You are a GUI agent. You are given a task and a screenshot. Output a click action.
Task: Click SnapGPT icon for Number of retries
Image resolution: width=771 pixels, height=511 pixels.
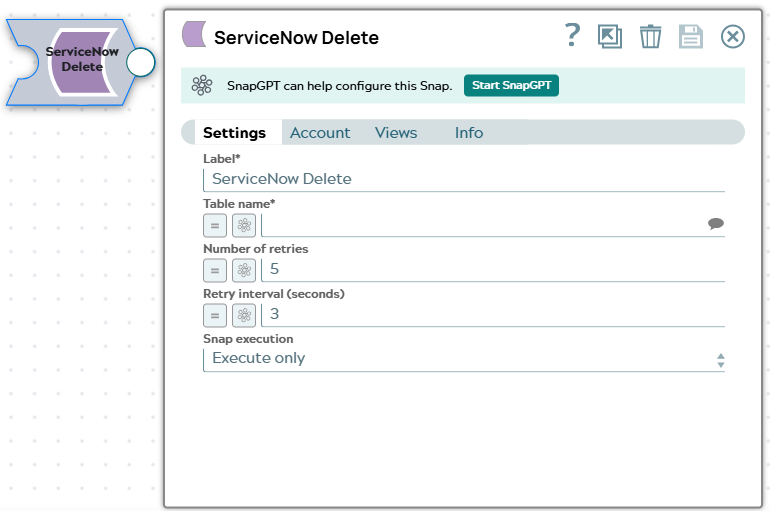pos(244,271)
